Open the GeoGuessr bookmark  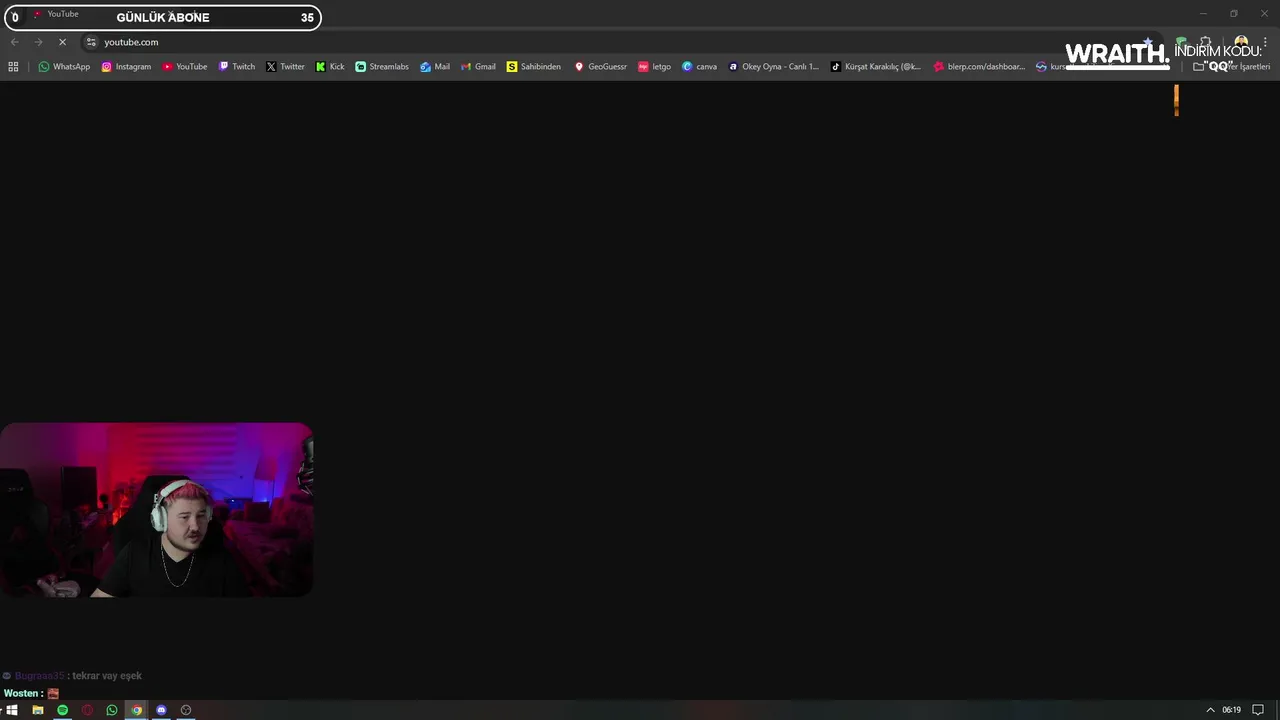click(x=600, y=67)
